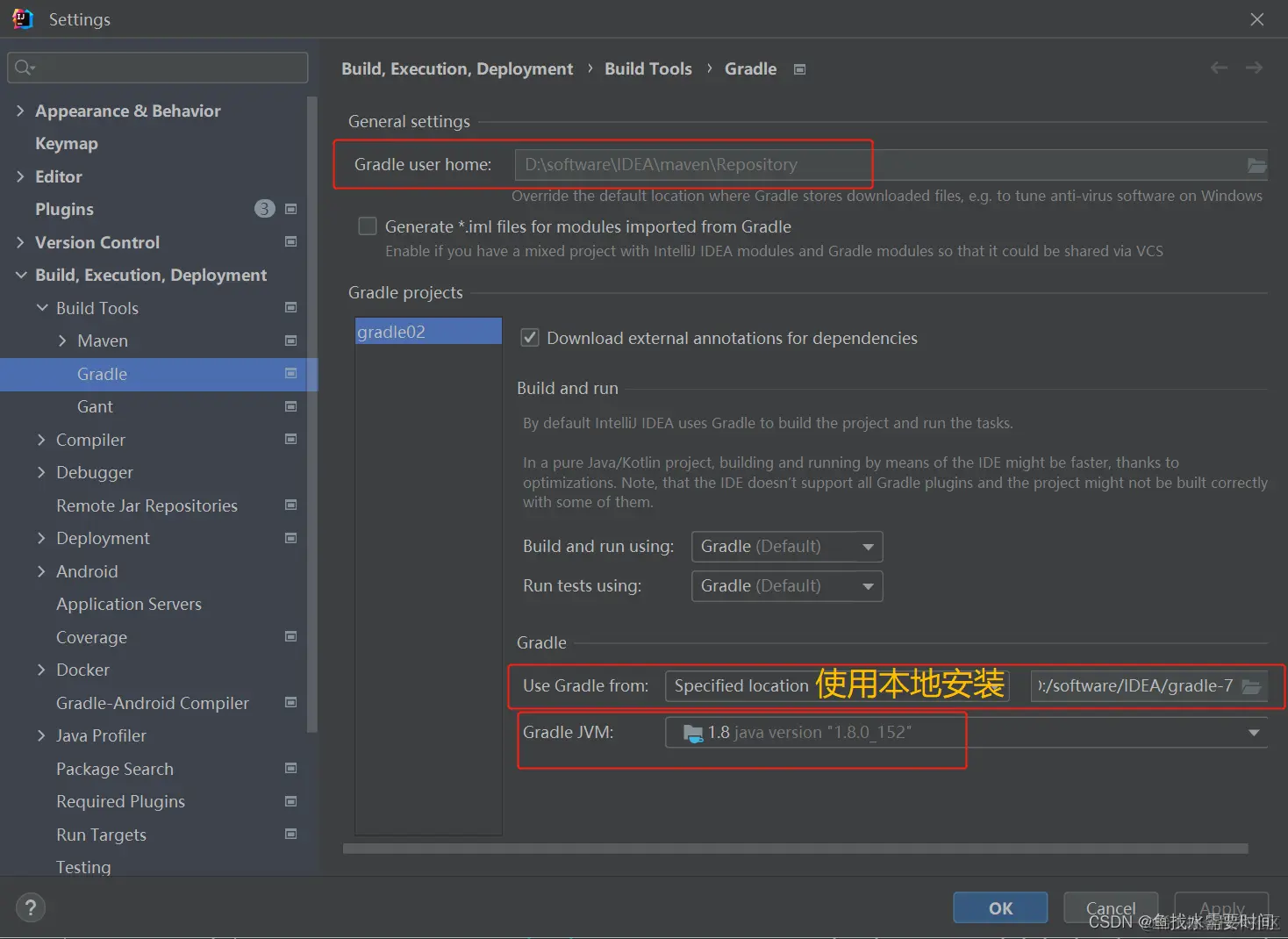Click the project icon on Required Plugins row
This screenshot has width=1288, height=939.
coord(291,801)
